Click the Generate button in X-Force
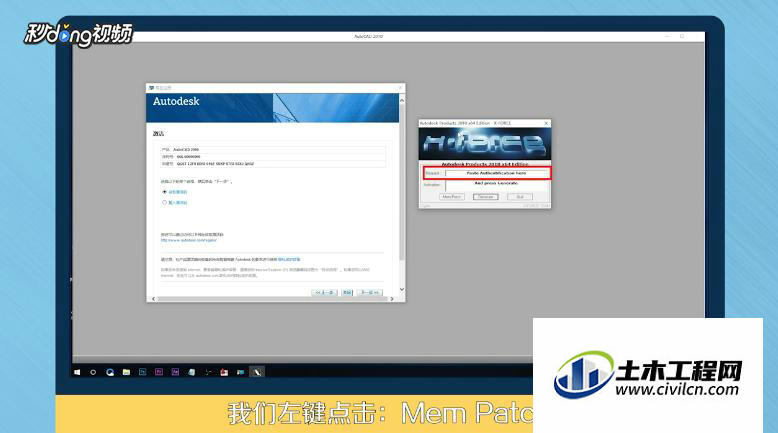Screen dimensions: 778x433 pyautogui.click(x=485, y=197)
